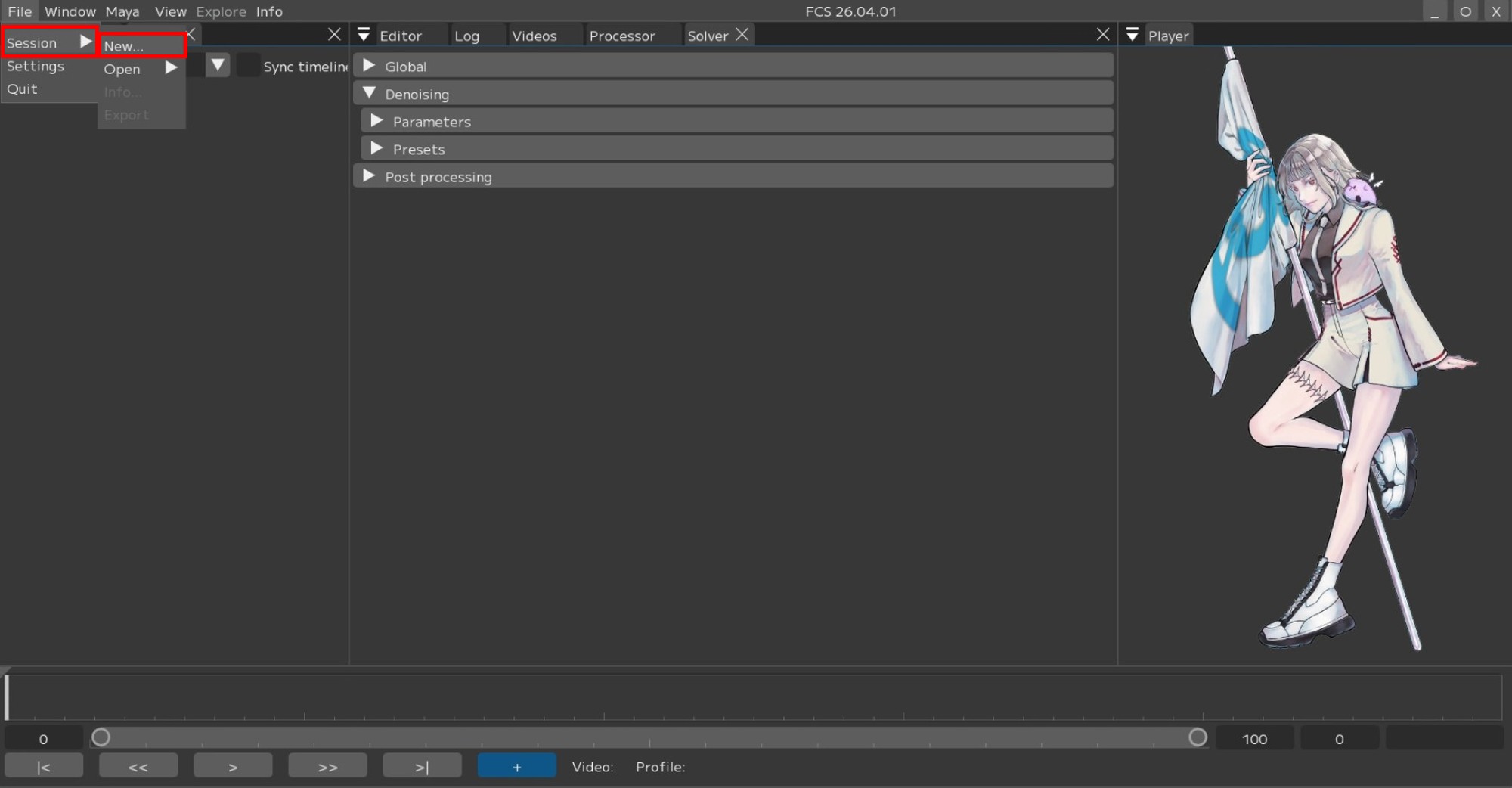The height and width of the screenshot is (788, 1512).
Task: Jump to the first frame button
Action: (x=44, y=766)
